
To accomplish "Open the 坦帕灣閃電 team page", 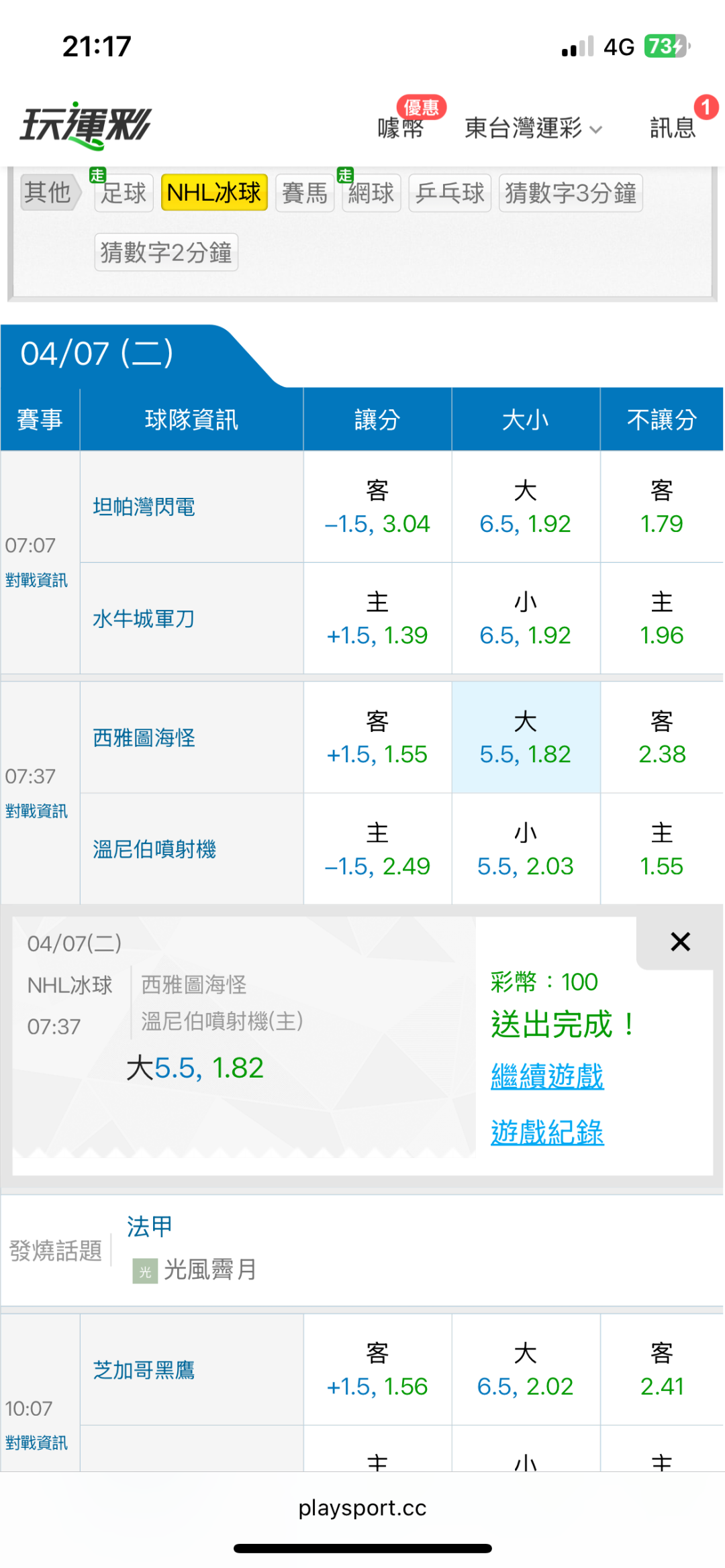I will (x=144, y=507).
